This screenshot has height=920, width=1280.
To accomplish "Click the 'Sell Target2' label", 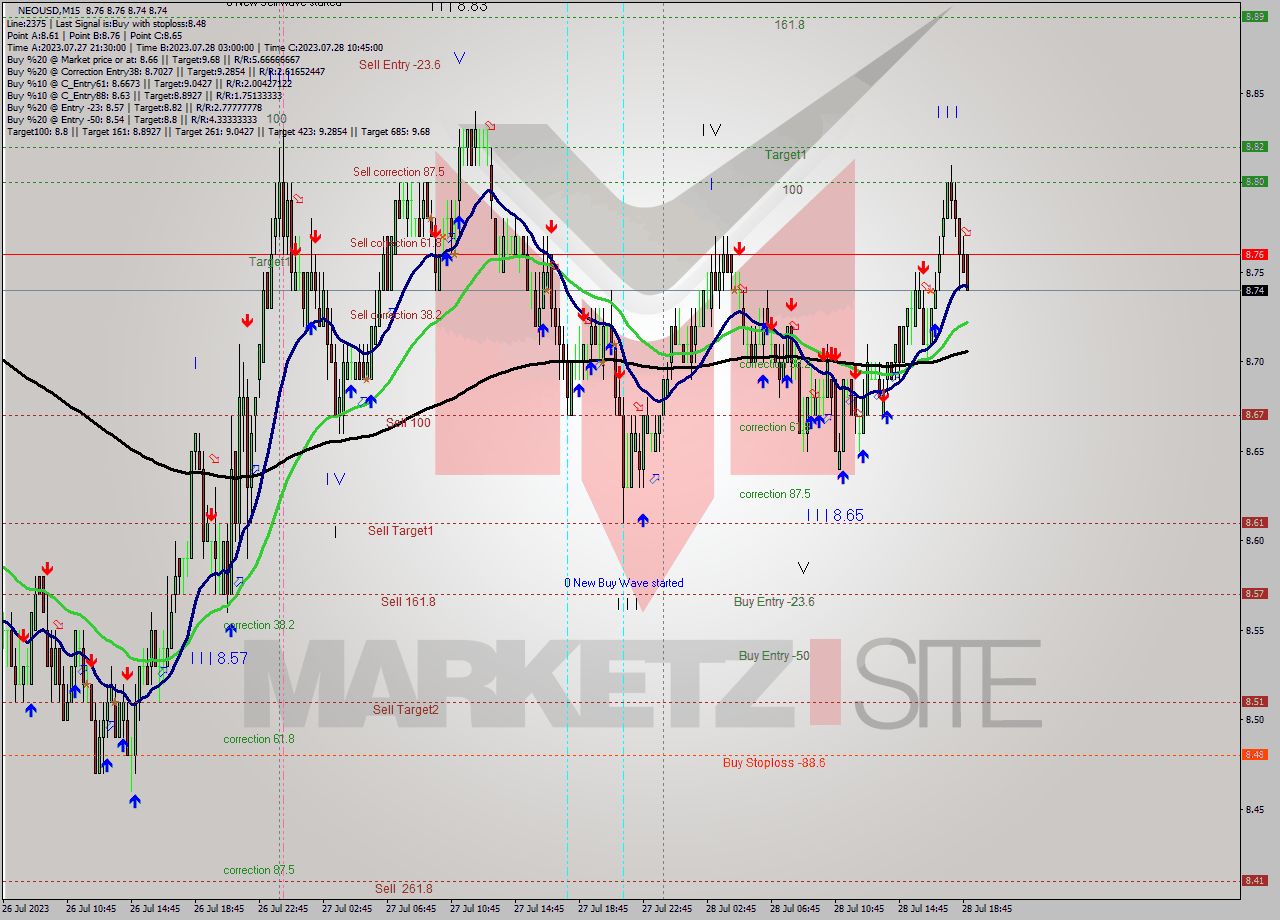I will (406, 710).
